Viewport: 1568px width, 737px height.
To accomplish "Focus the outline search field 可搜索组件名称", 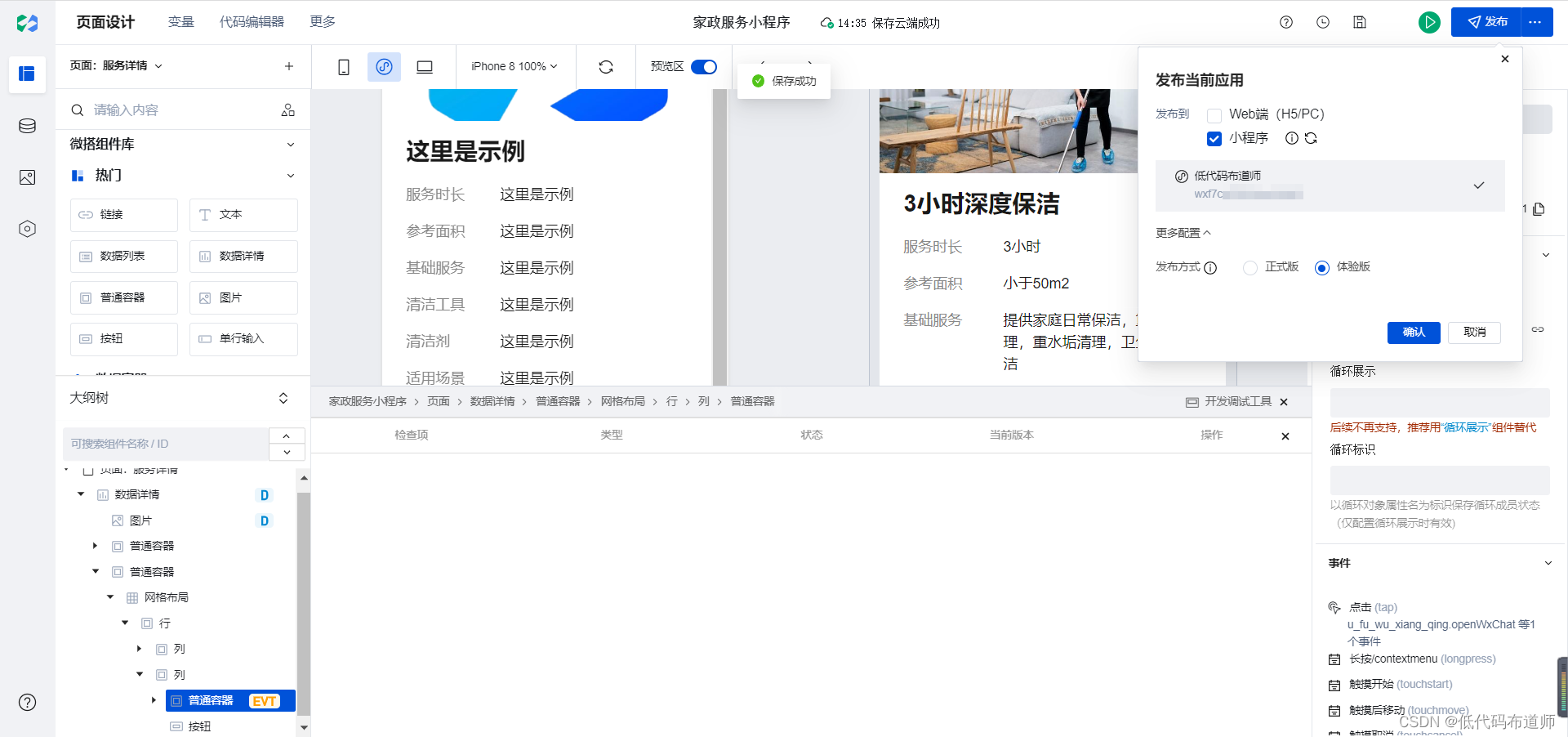I will click(166, 444).
